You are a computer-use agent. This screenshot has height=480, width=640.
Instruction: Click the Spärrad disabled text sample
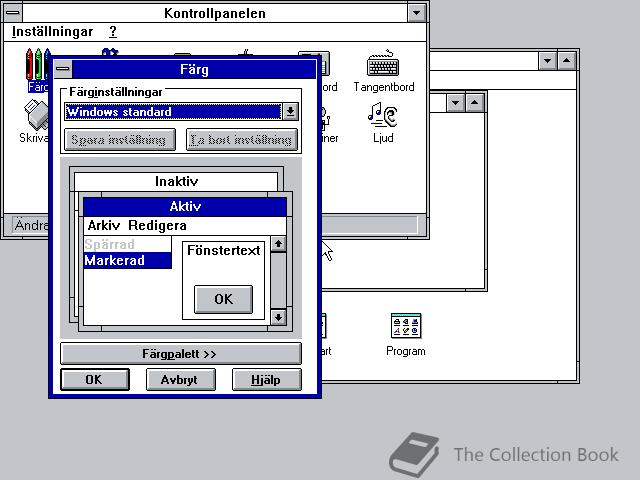point(109,244)
